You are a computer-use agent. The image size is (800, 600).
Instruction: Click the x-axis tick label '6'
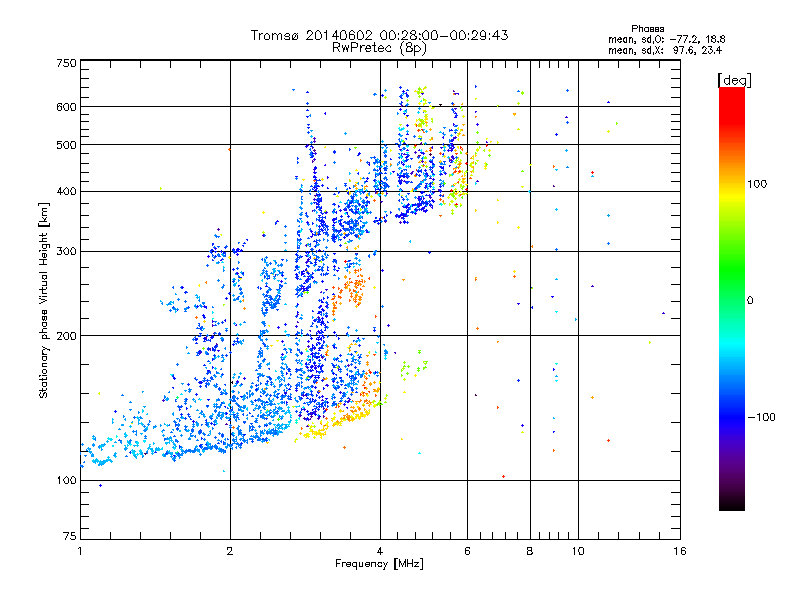[x=467, y=551]
